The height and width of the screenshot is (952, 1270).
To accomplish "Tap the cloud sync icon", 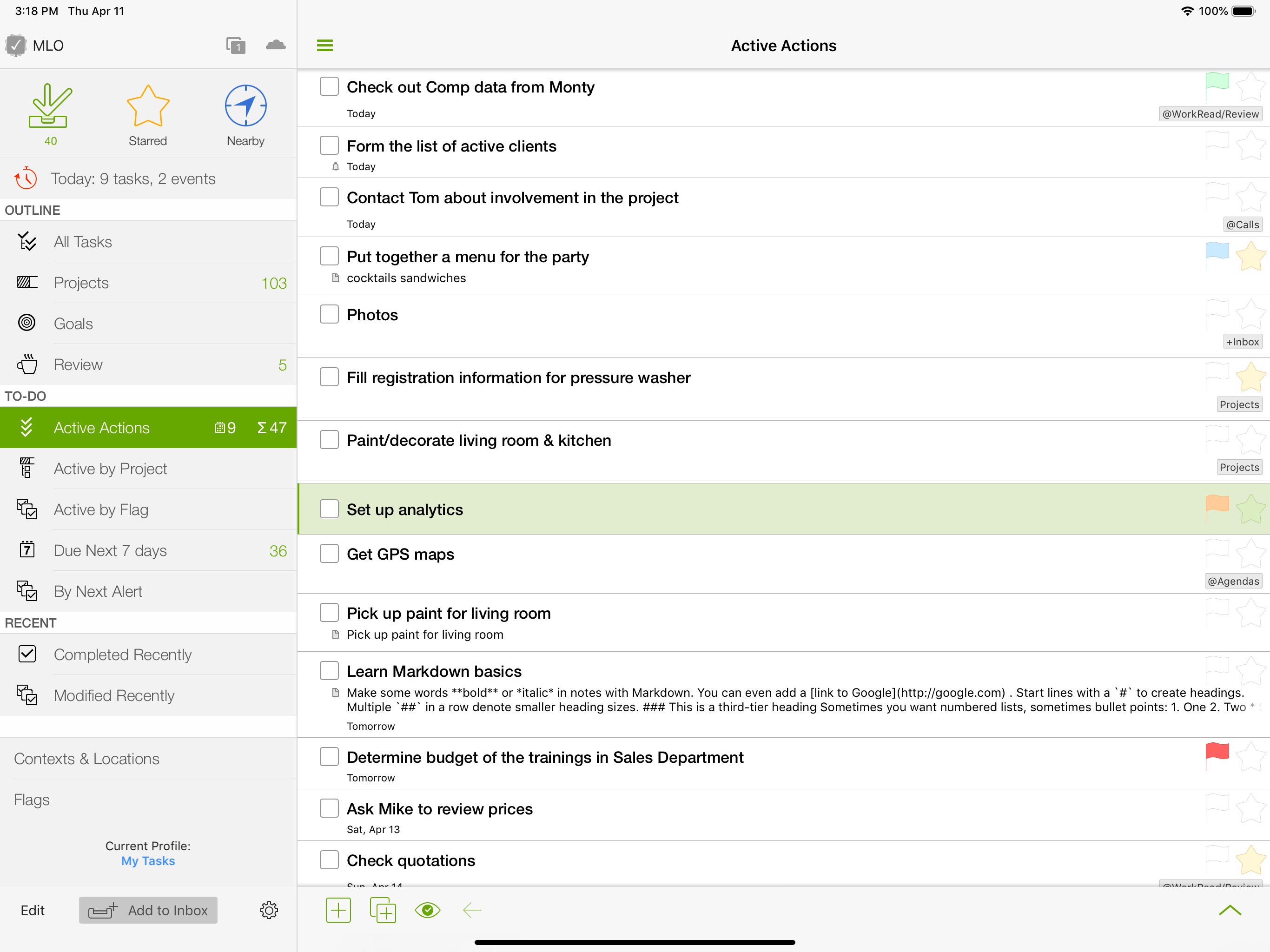I will coord(276,45).
